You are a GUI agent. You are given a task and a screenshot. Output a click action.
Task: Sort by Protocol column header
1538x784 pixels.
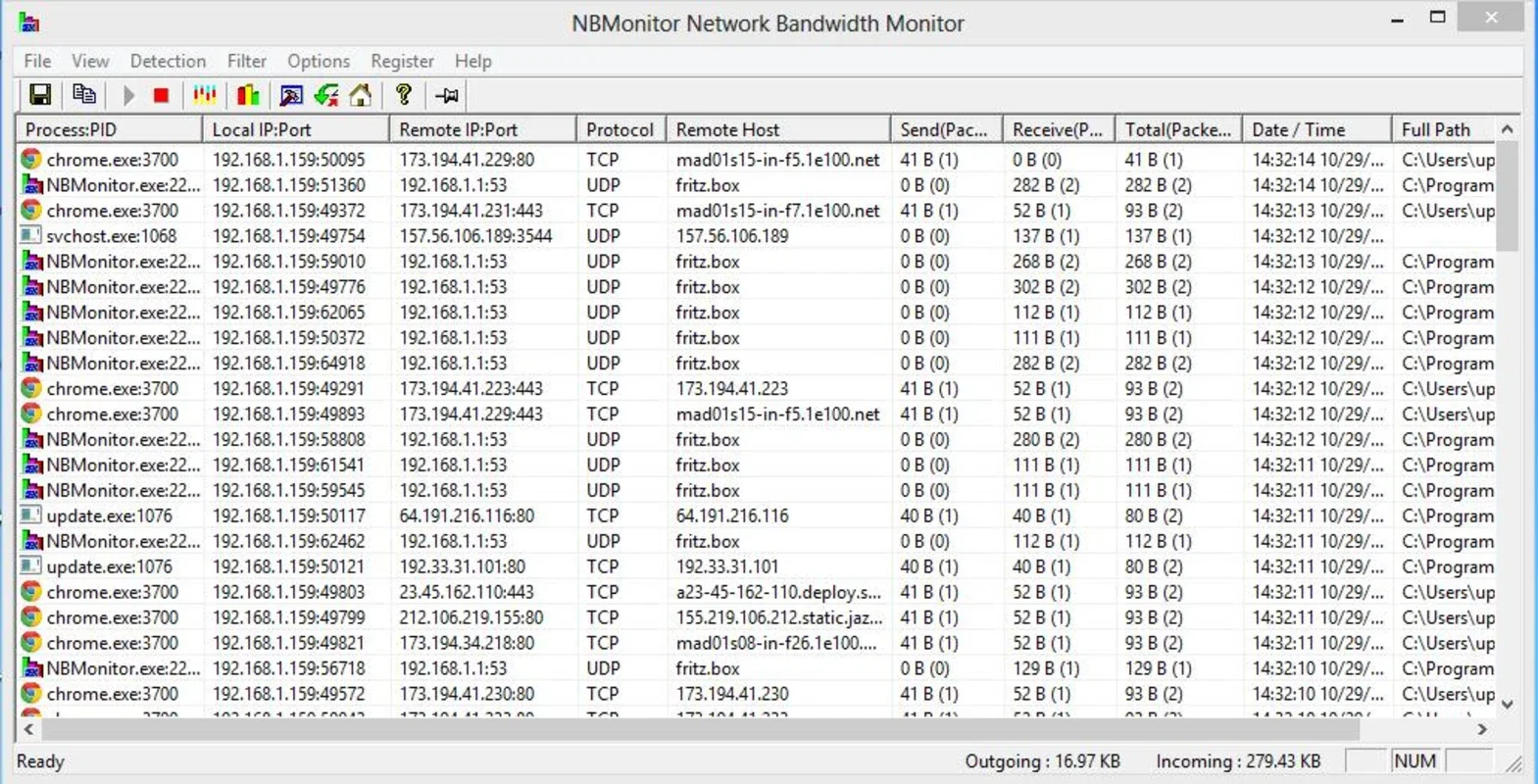[620, 129]
